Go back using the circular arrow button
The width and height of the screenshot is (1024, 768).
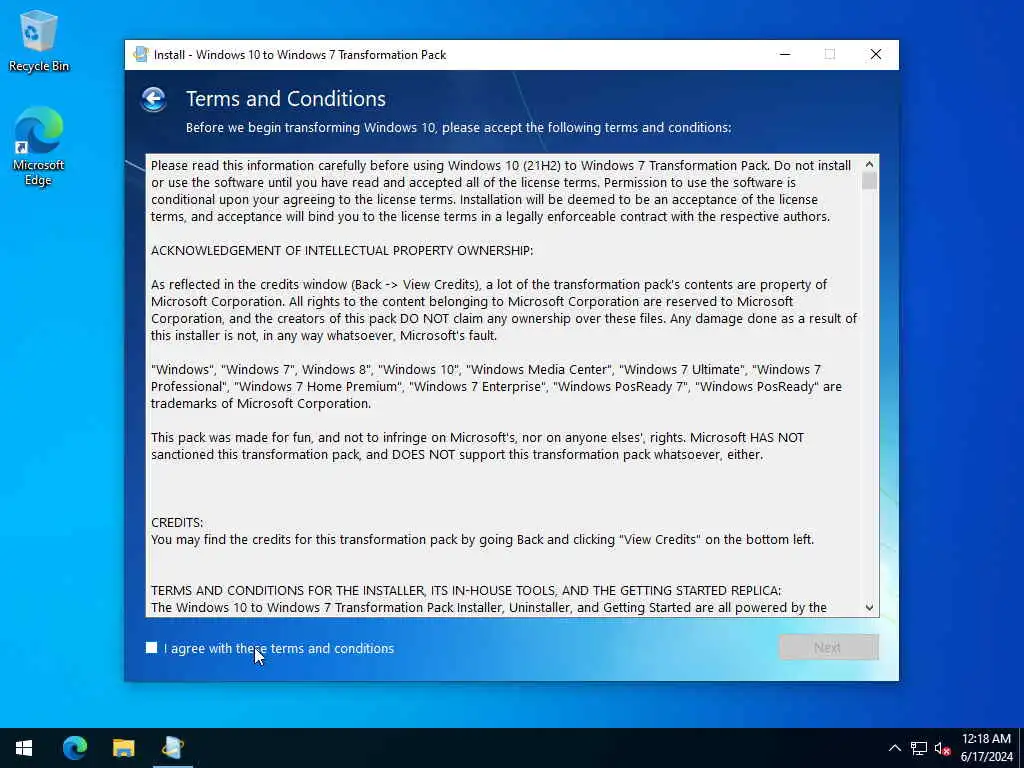click(153, 99)
